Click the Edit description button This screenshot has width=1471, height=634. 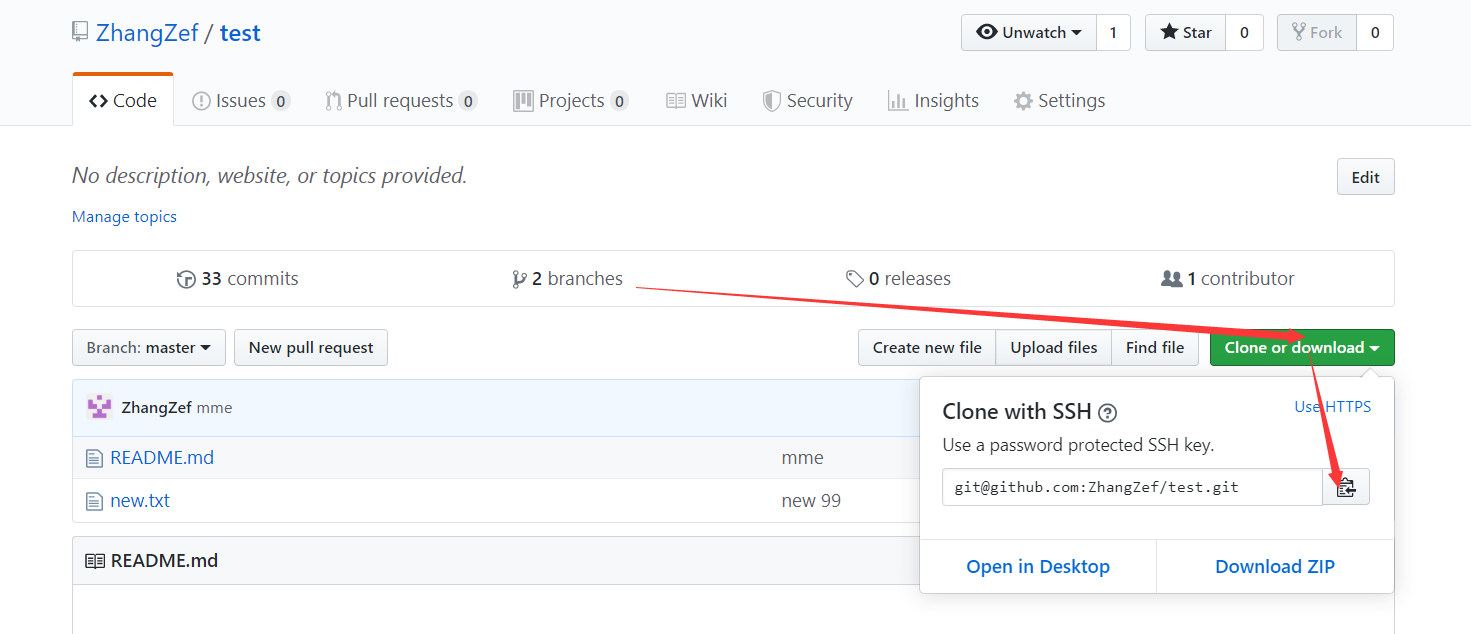[x=1365, y=177]
